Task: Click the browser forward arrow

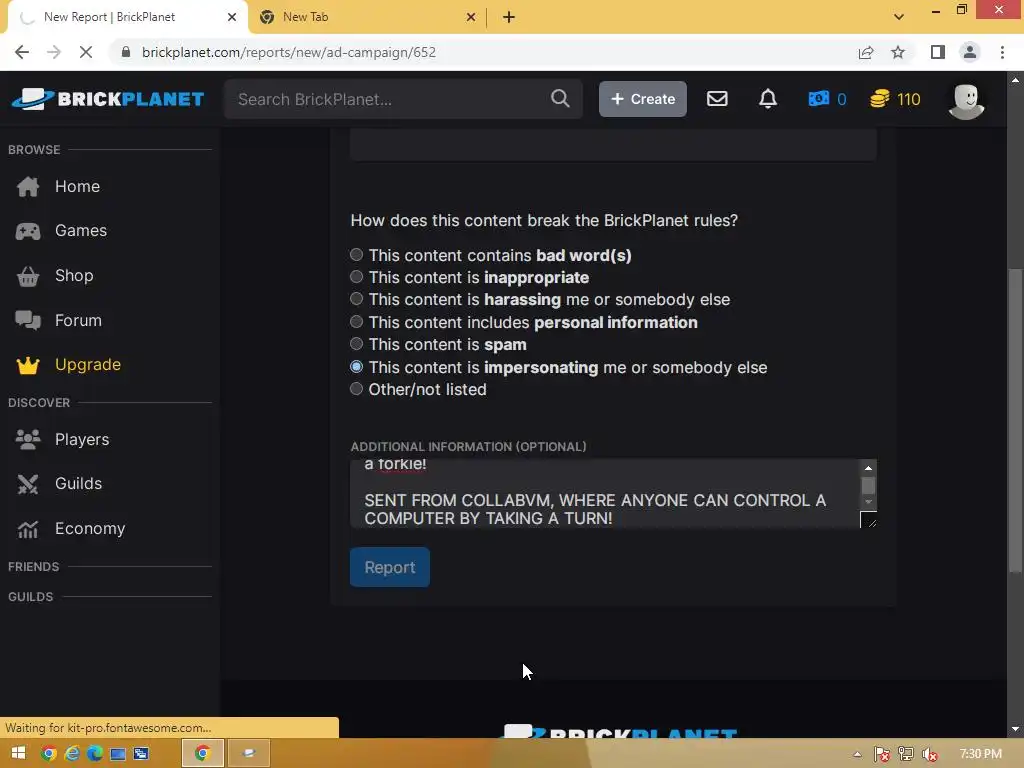Action: point(54,52)
